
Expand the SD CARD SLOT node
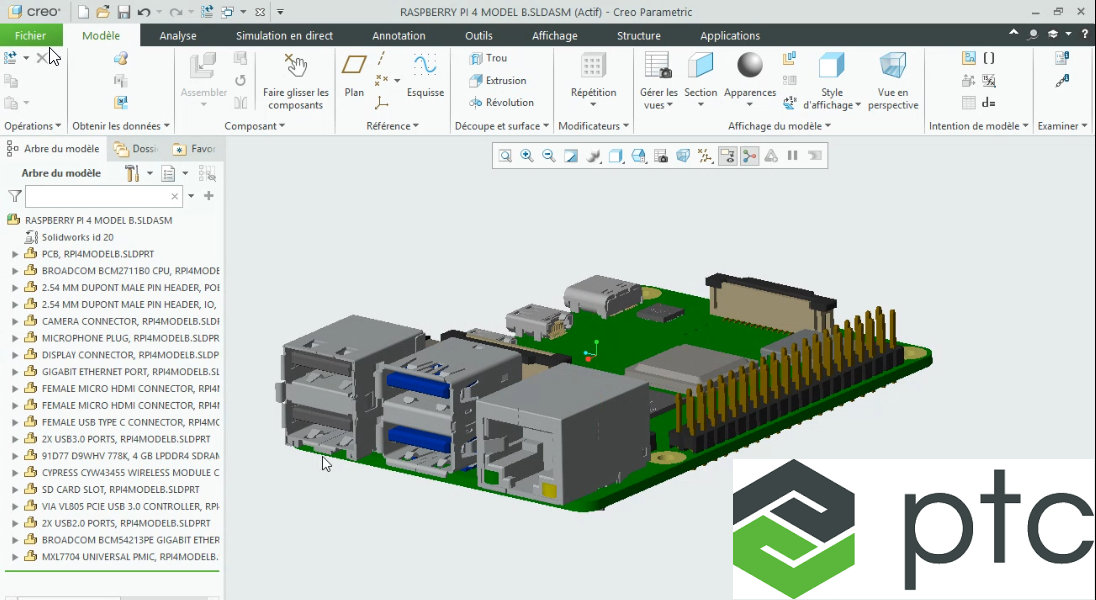pos(15,490)
